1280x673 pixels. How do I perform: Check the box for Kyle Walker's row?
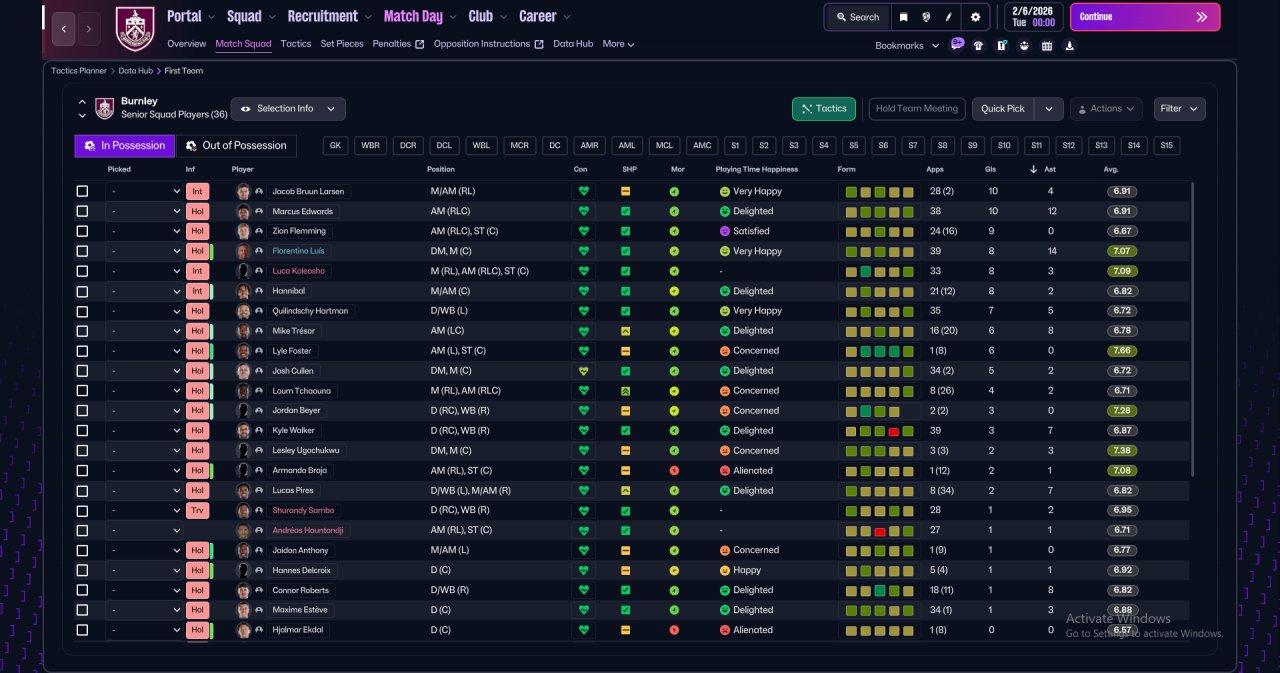coord(82,430)
